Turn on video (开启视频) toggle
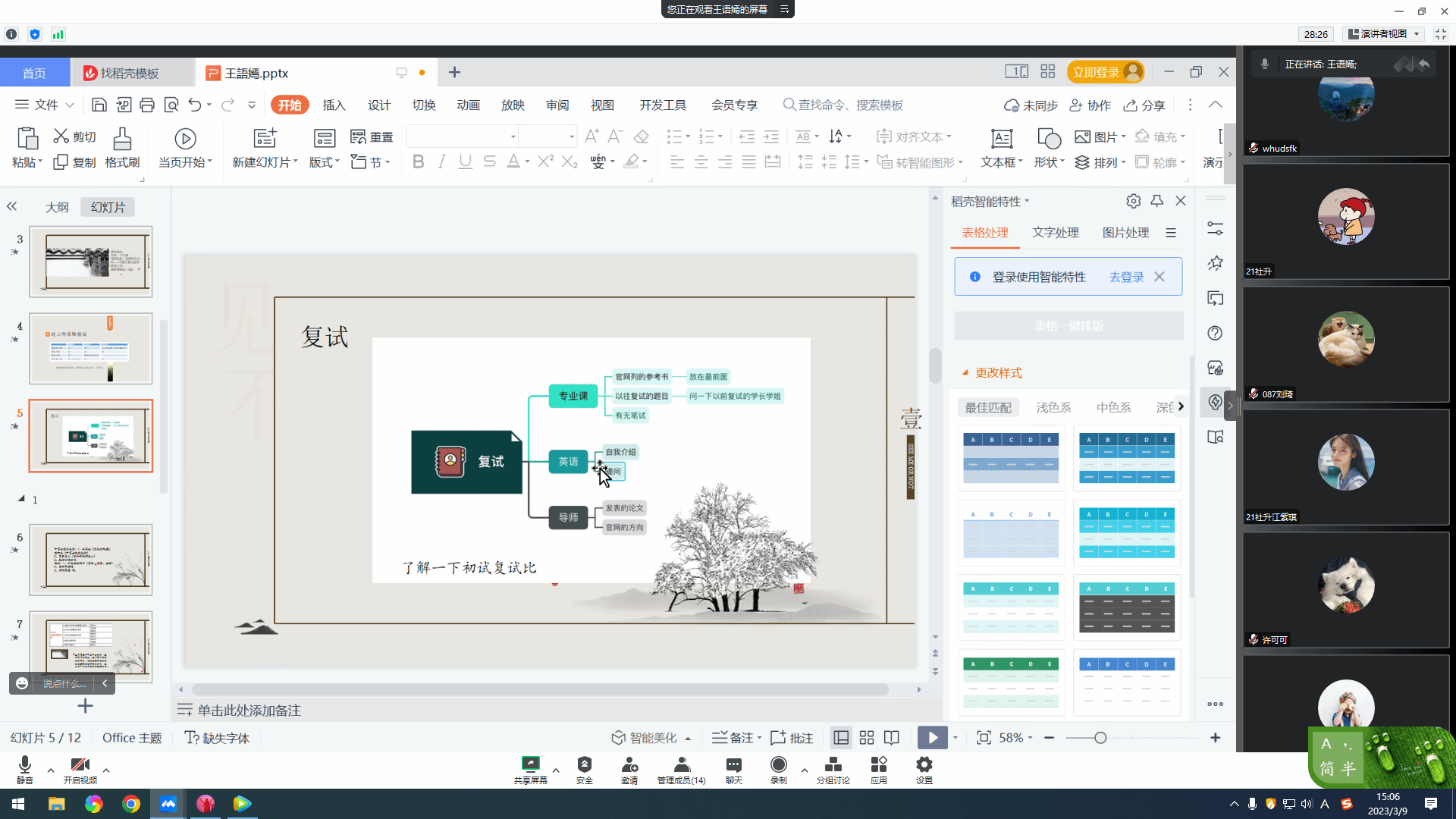Screen dimensions: 1456x819 pos(80,764)
